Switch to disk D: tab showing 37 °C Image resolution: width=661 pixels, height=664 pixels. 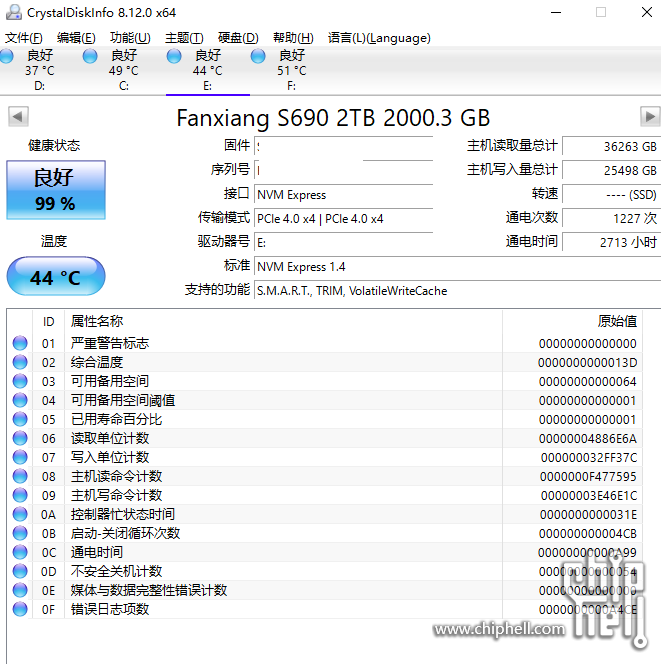click(40, 70)
